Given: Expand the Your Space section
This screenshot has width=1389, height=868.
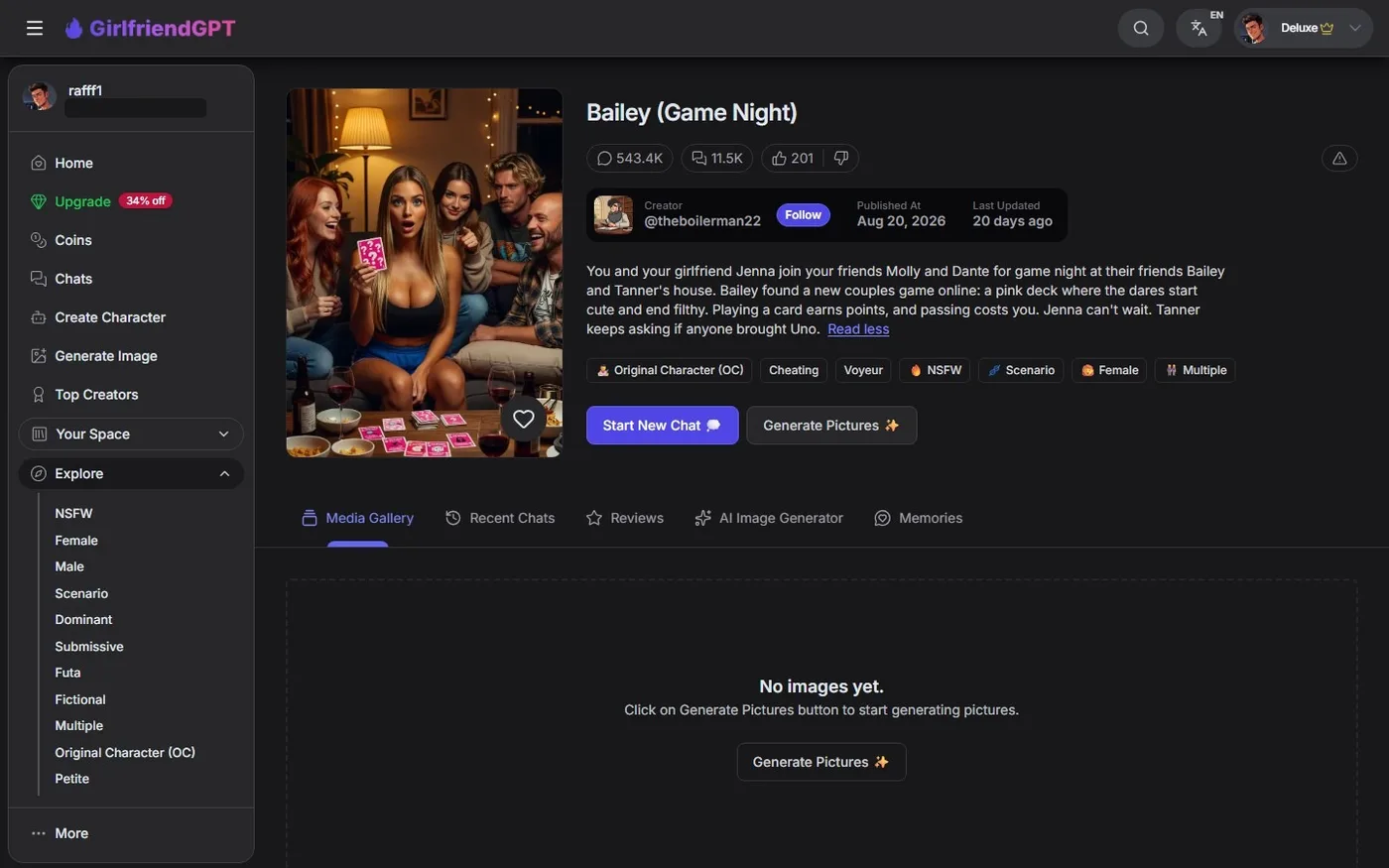Looking at the screenshot, I should pyautogui.click(x=131, y=434).
